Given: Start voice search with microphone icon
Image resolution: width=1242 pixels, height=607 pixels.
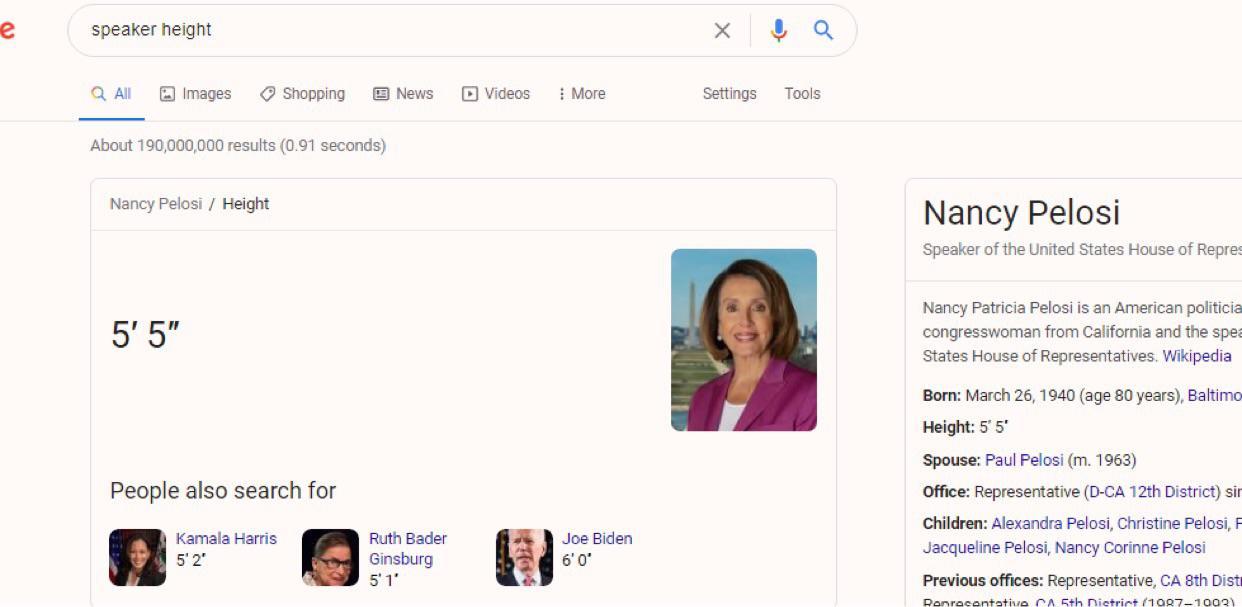Looking at the screenshot, I should (778, 30).
